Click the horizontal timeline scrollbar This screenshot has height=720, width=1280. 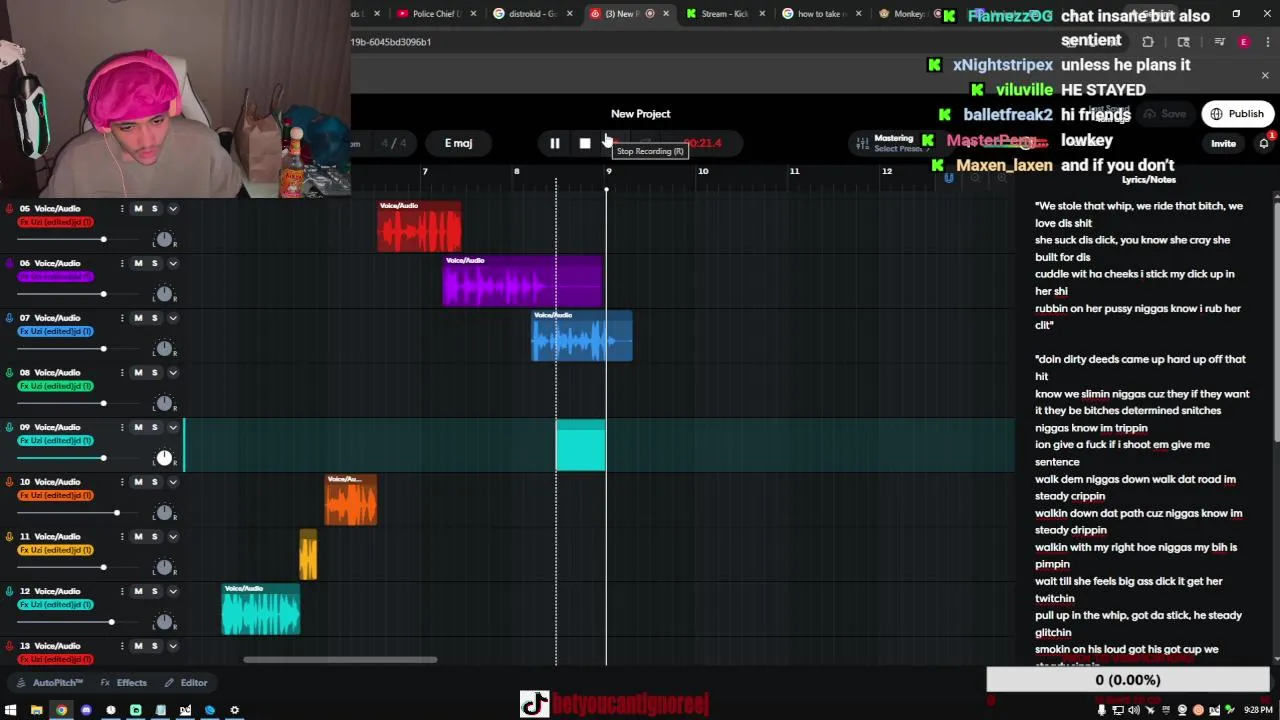pyautogui.click(x=340, y=659)
